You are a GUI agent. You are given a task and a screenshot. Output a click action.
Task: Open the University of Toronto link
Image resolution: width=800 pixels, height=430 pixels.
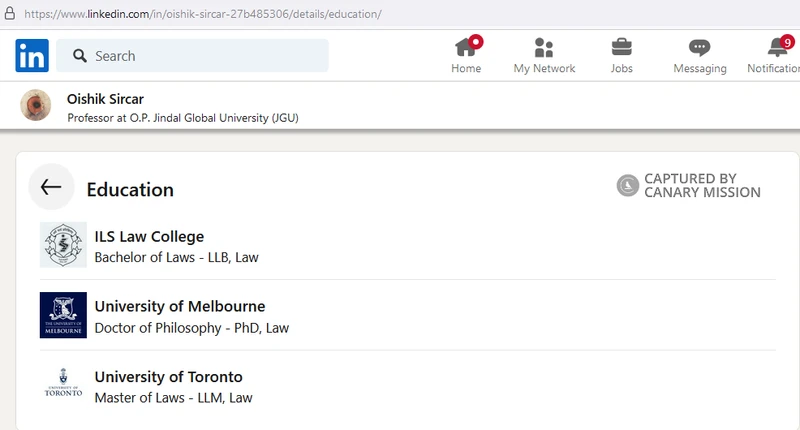click(168, 377)
